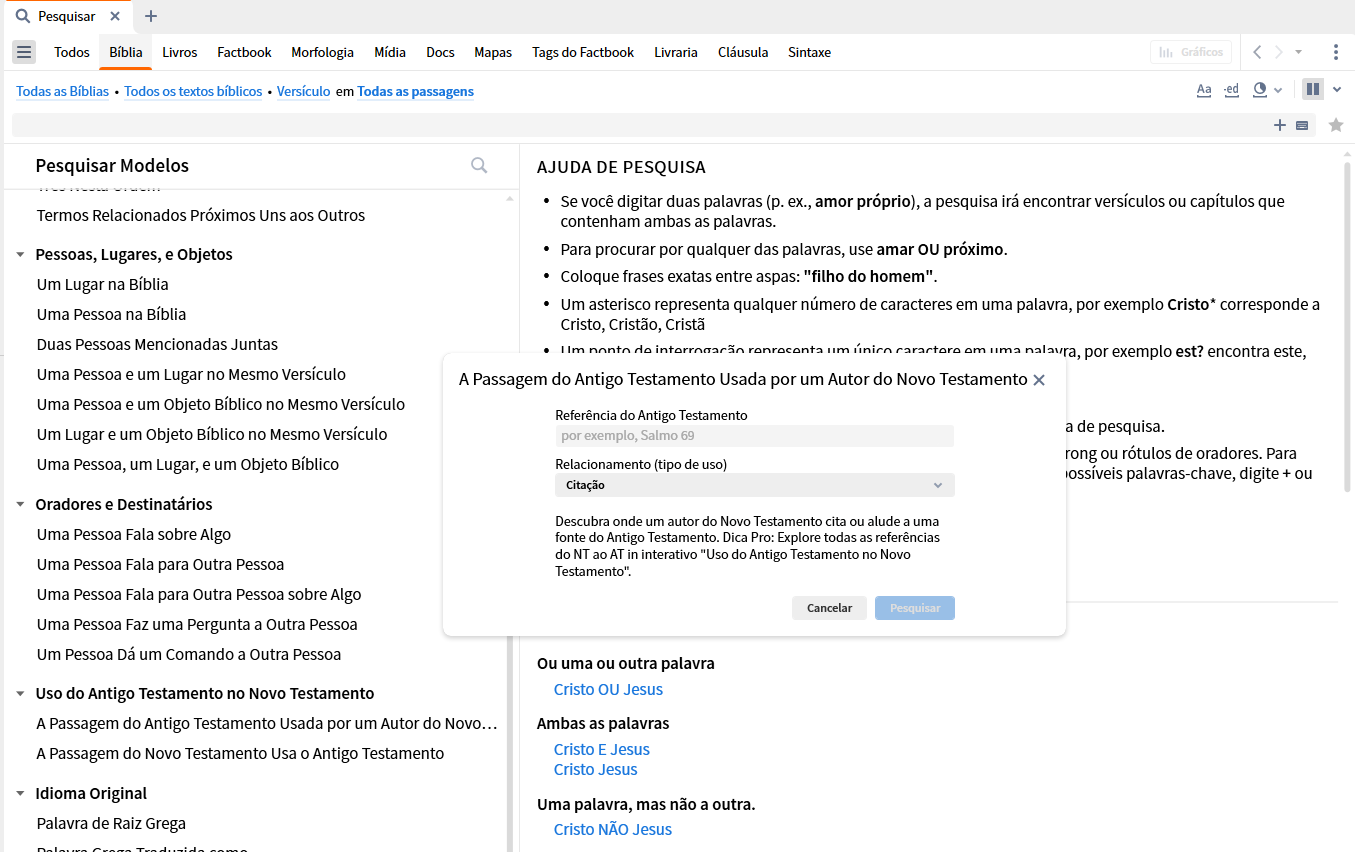Screen dimensions: 1355x852
Task: Open the navigation history dropdown arrow
Action: pos(1299,52)
